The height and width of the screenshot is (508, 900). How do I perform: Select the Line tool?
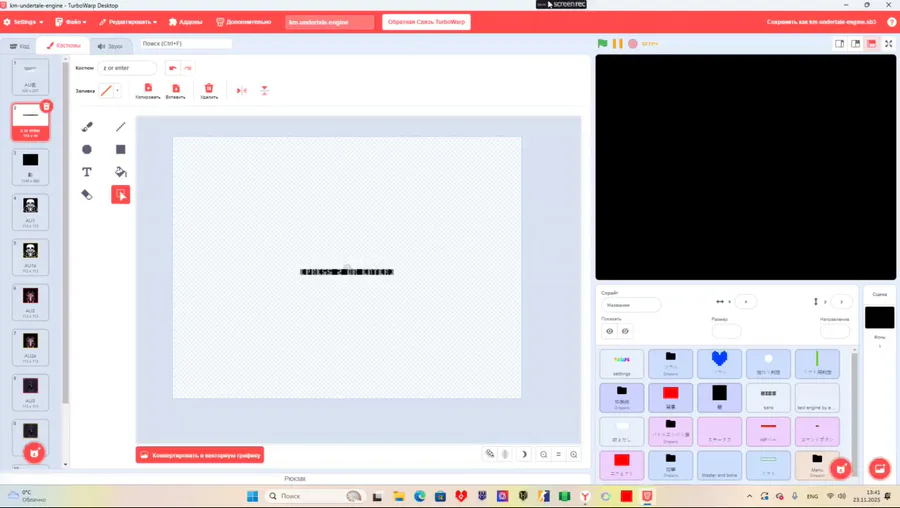click(121, 126)
